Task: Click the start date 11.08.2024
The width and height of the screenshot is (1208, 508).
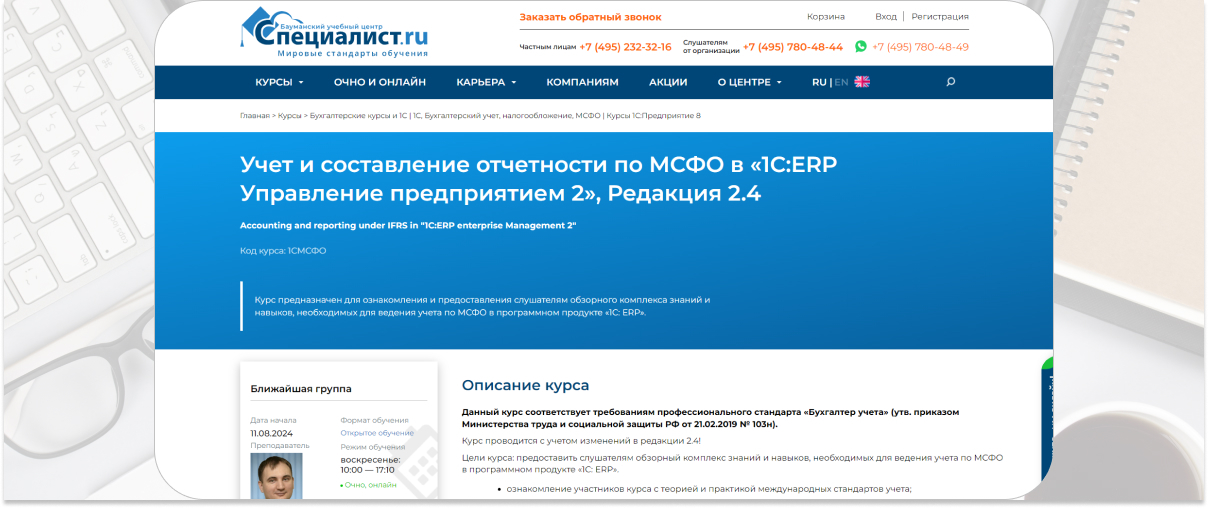Action: pos(270,433)
